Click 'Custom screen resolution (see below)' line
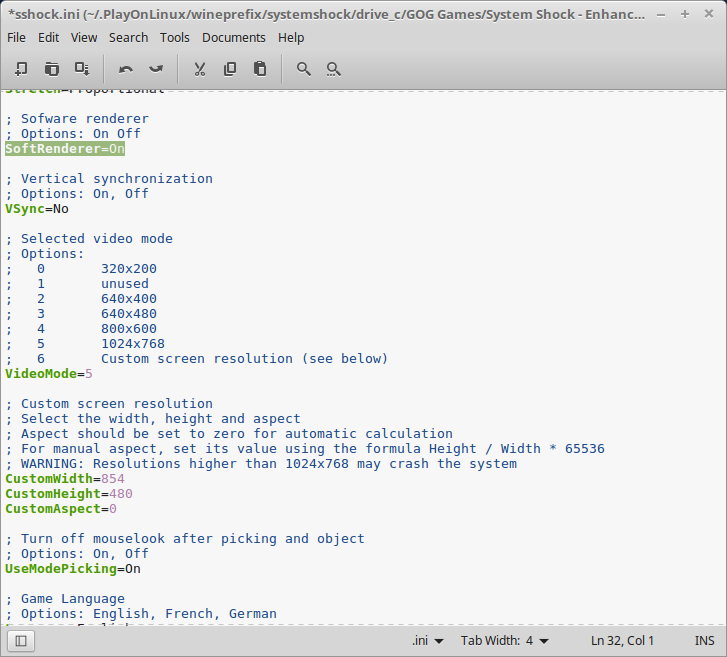 [x=197, y=359]
